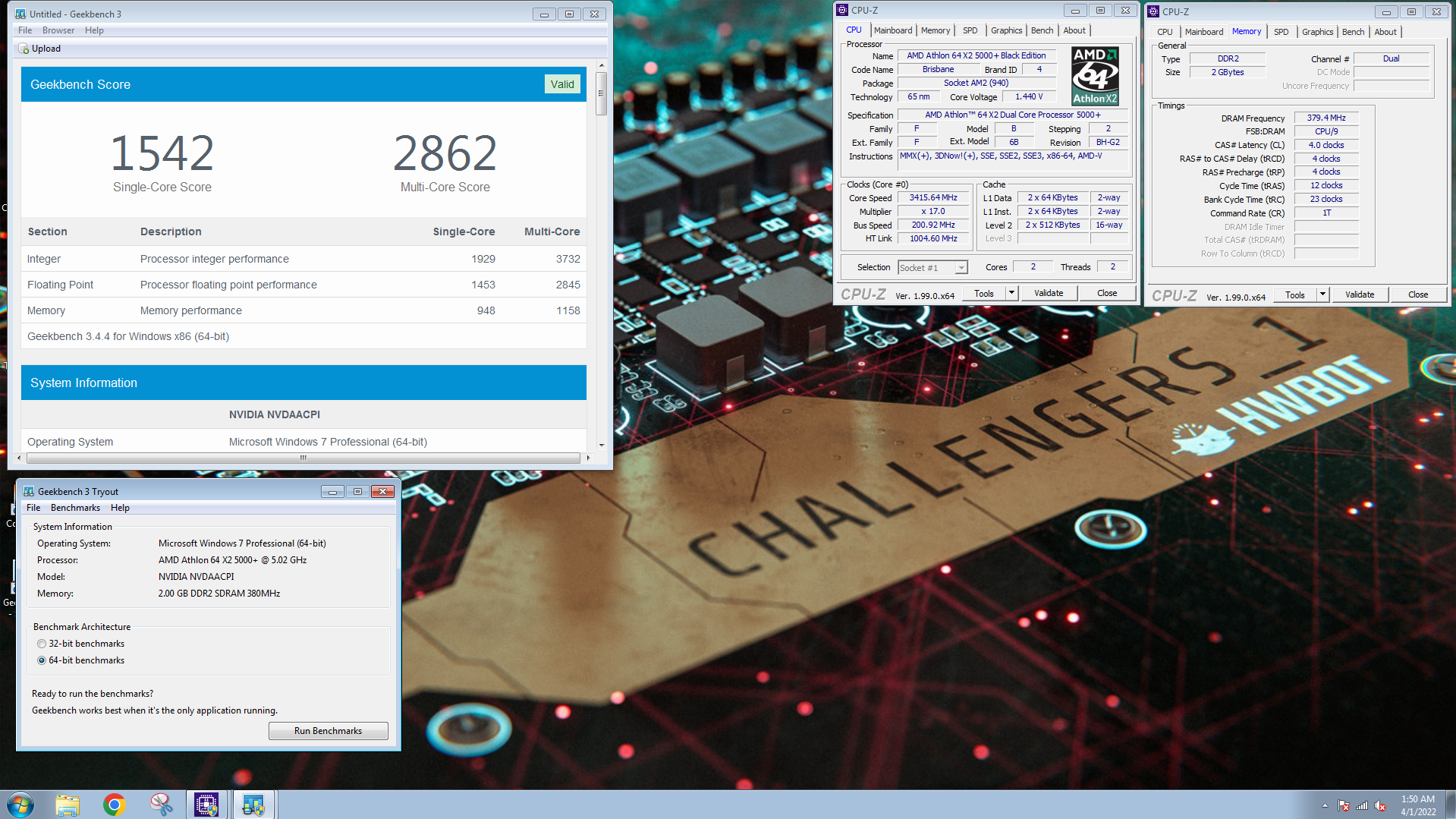Viewport: 1456px width, 819px height.
Task: Click the left CPU-Z window title icon
Action: pos(842,10)
